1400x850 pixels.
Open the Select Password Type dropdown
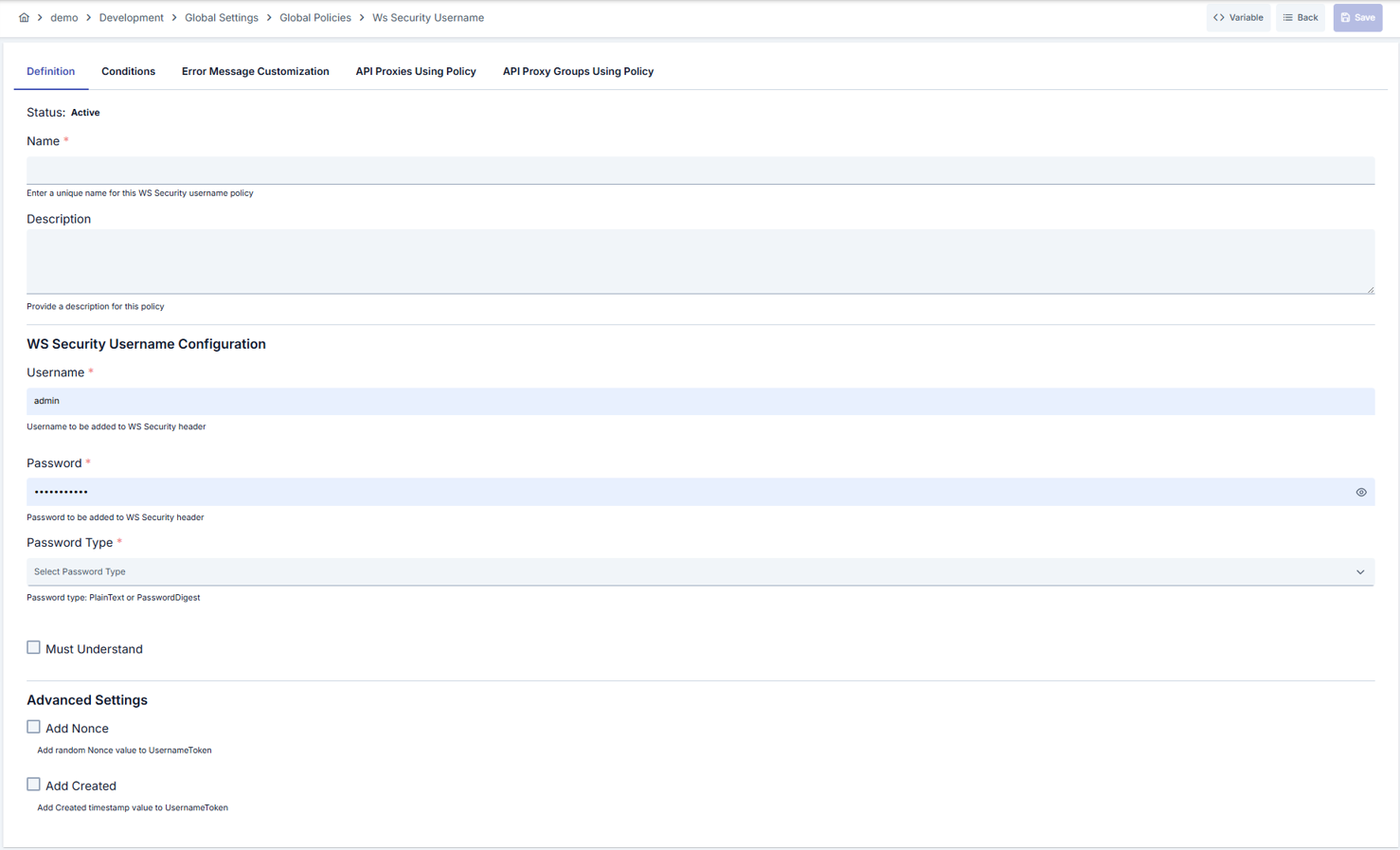pos(700,571)
